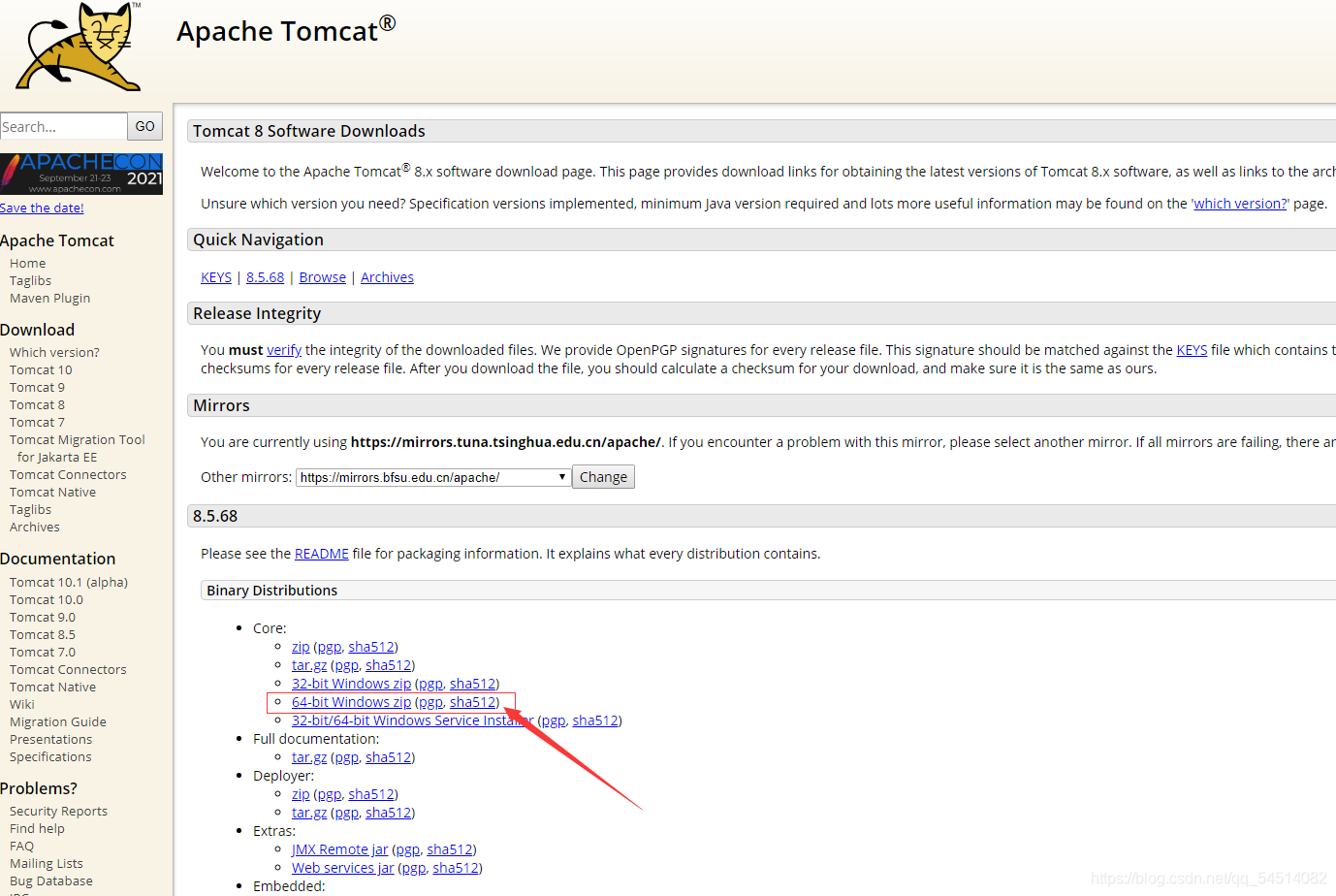Open Tomcat 9 download page

pos(37,388)
